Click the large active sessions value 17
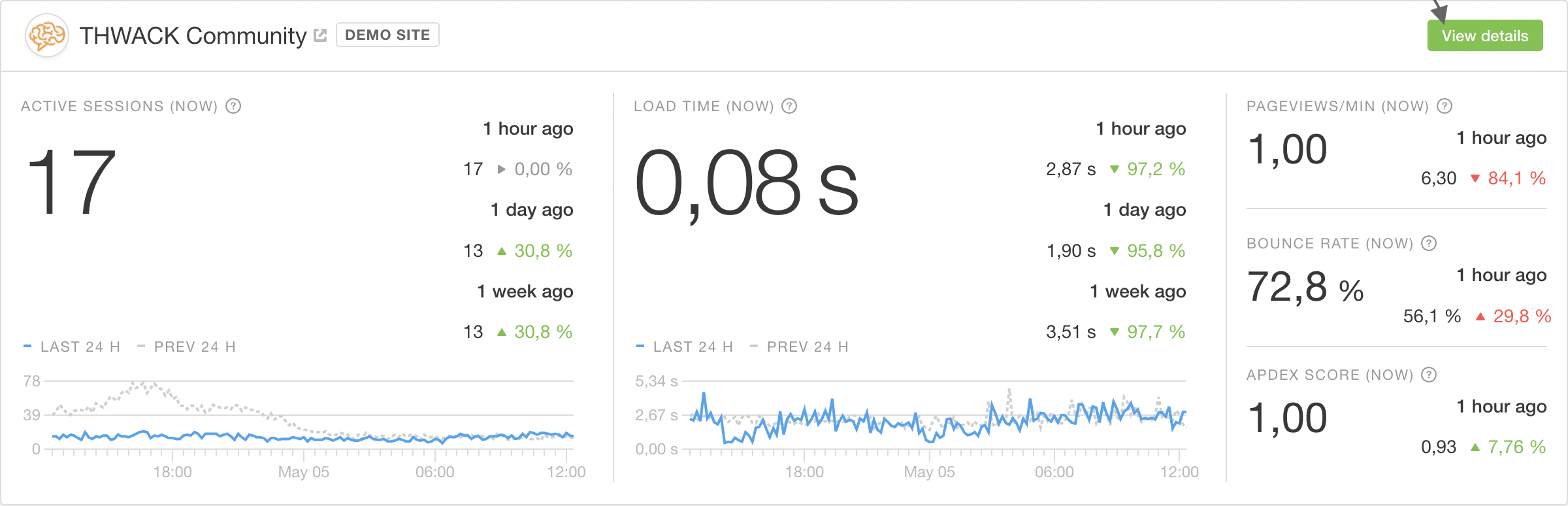This screenshot has height=506, width=1568. 72,182
